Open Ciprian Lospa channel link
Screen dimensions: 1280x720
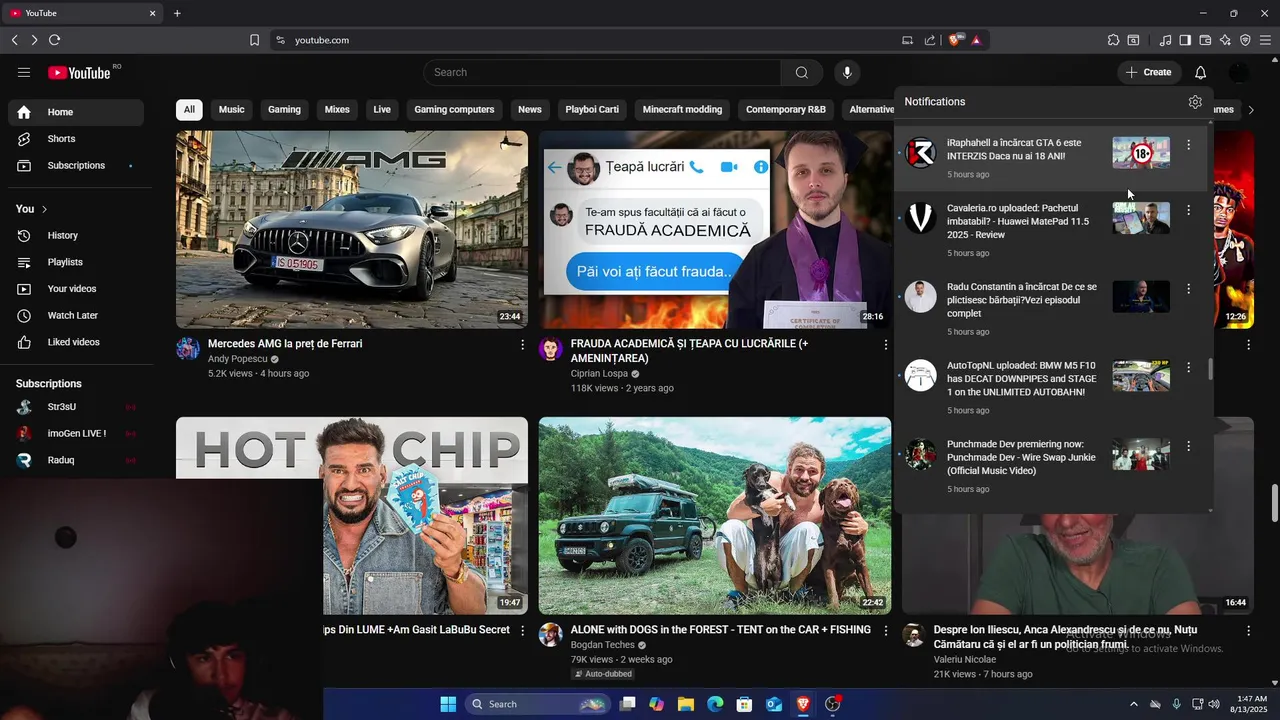pyautogui.click(x=599, y=374)
